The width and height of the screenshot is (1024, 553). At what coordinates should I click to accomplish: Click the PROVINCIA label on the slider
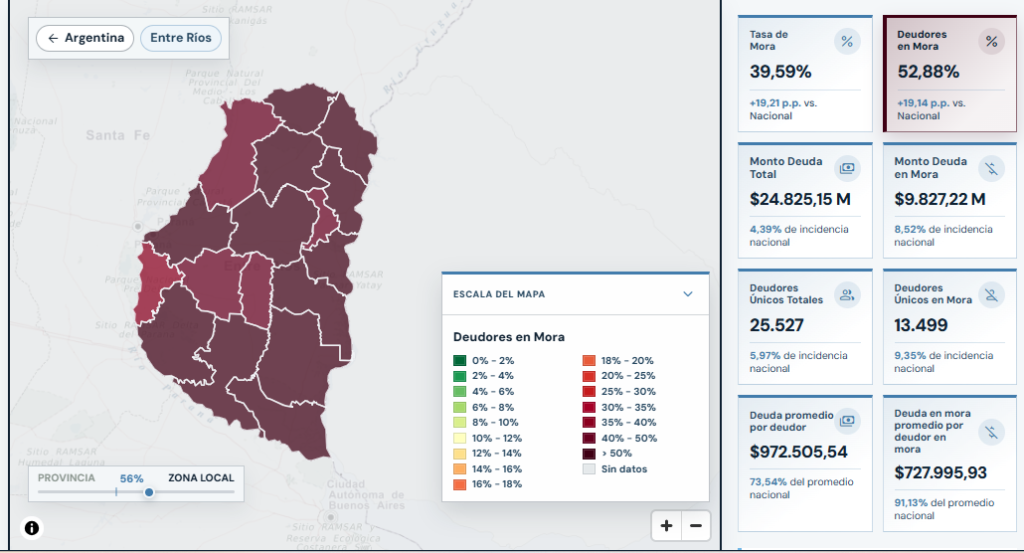[66, 478]
